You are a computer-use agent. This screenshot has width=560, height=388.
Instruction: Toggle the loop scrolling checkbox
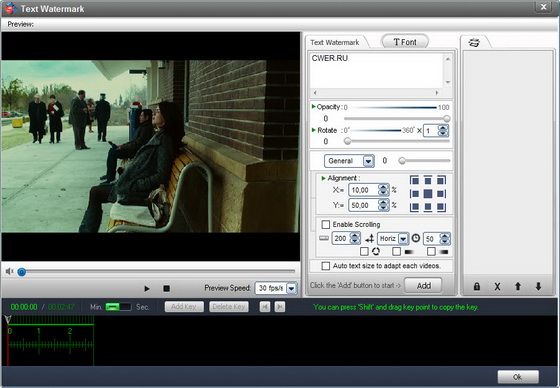point(364,252)
